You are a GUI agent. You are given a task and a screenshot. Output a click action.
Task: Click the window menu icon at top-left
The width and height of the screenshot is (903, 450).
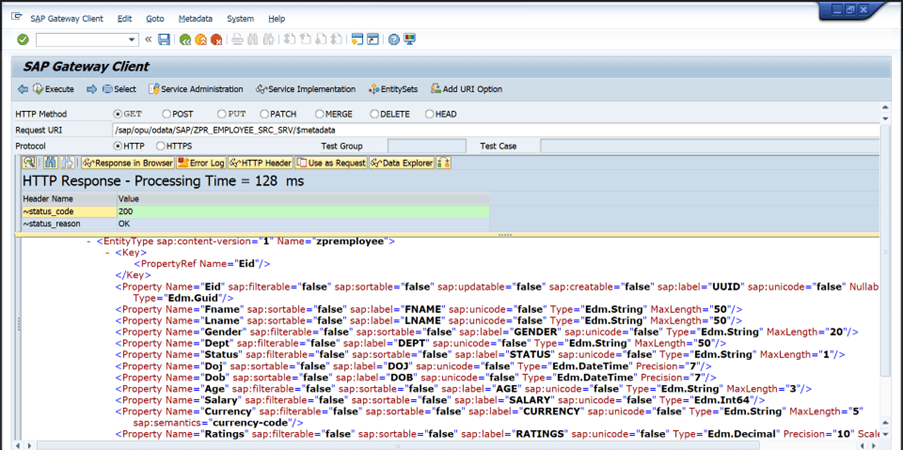[17, 17]
